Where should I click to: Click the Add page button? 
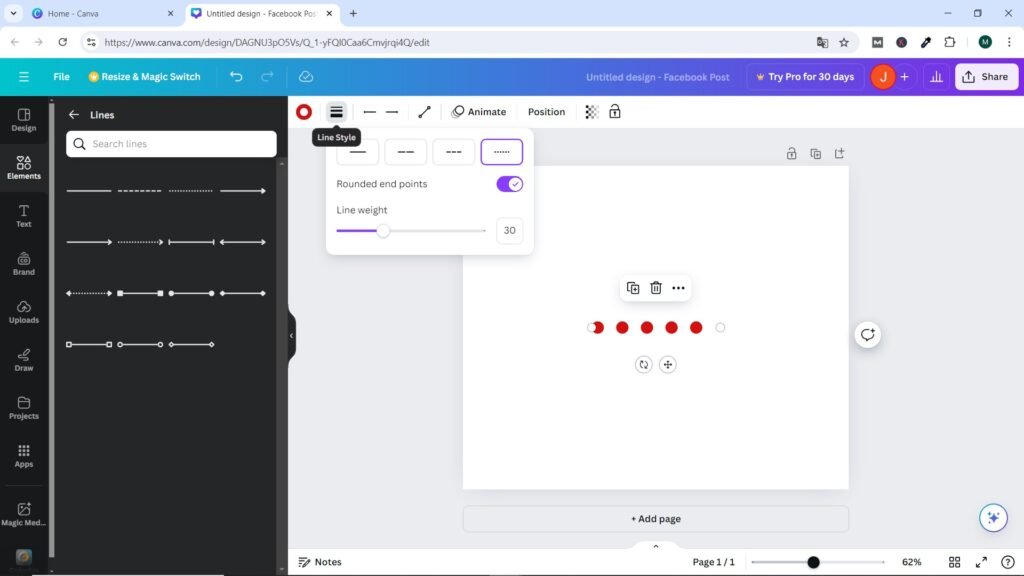(x=655, y=519)
